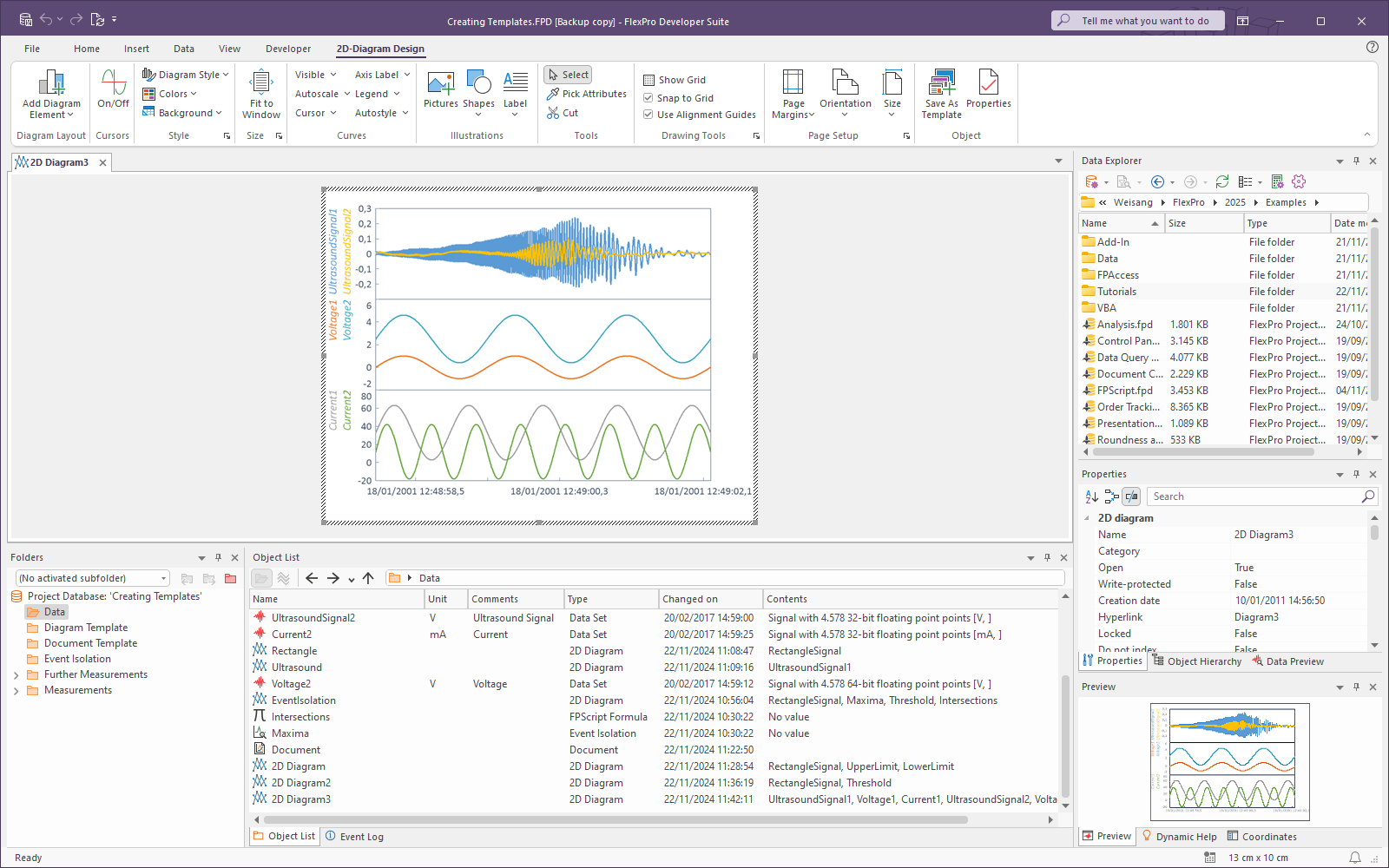Disable Use Alignment Guides checkbox
This screenshot has width=1389, height=868.
pos(648,115)
